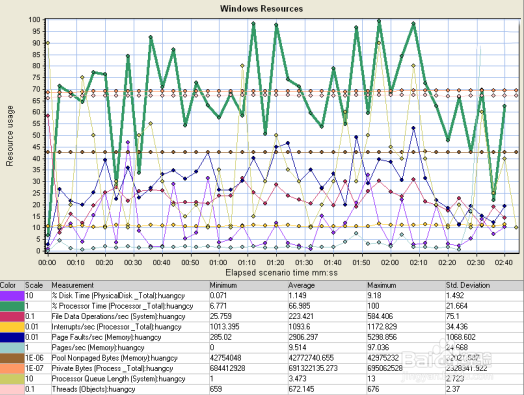Click the Processor Queue Length maximum 13
Viewport: 524px width, 395px height.
(371, 379)
